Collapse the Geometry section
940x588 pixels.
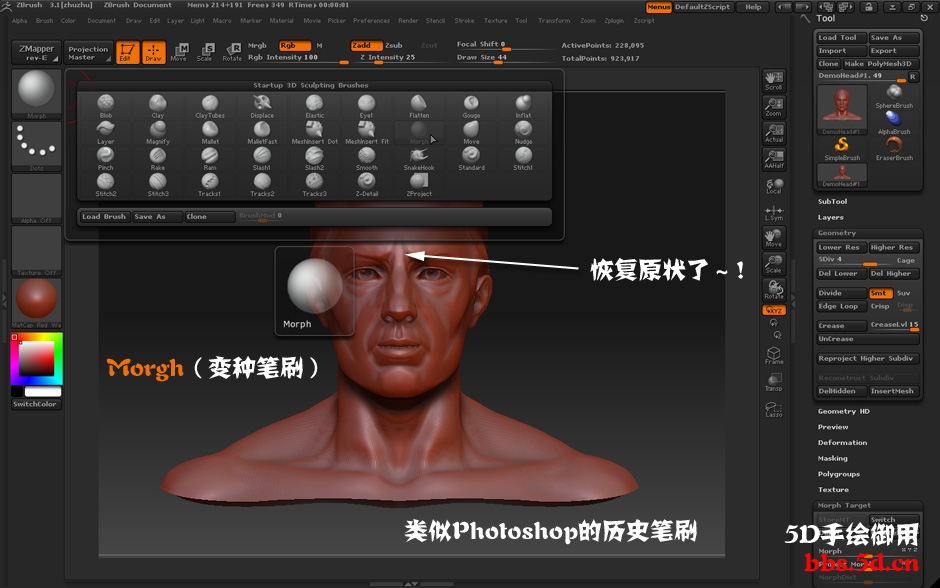[837, 233]
